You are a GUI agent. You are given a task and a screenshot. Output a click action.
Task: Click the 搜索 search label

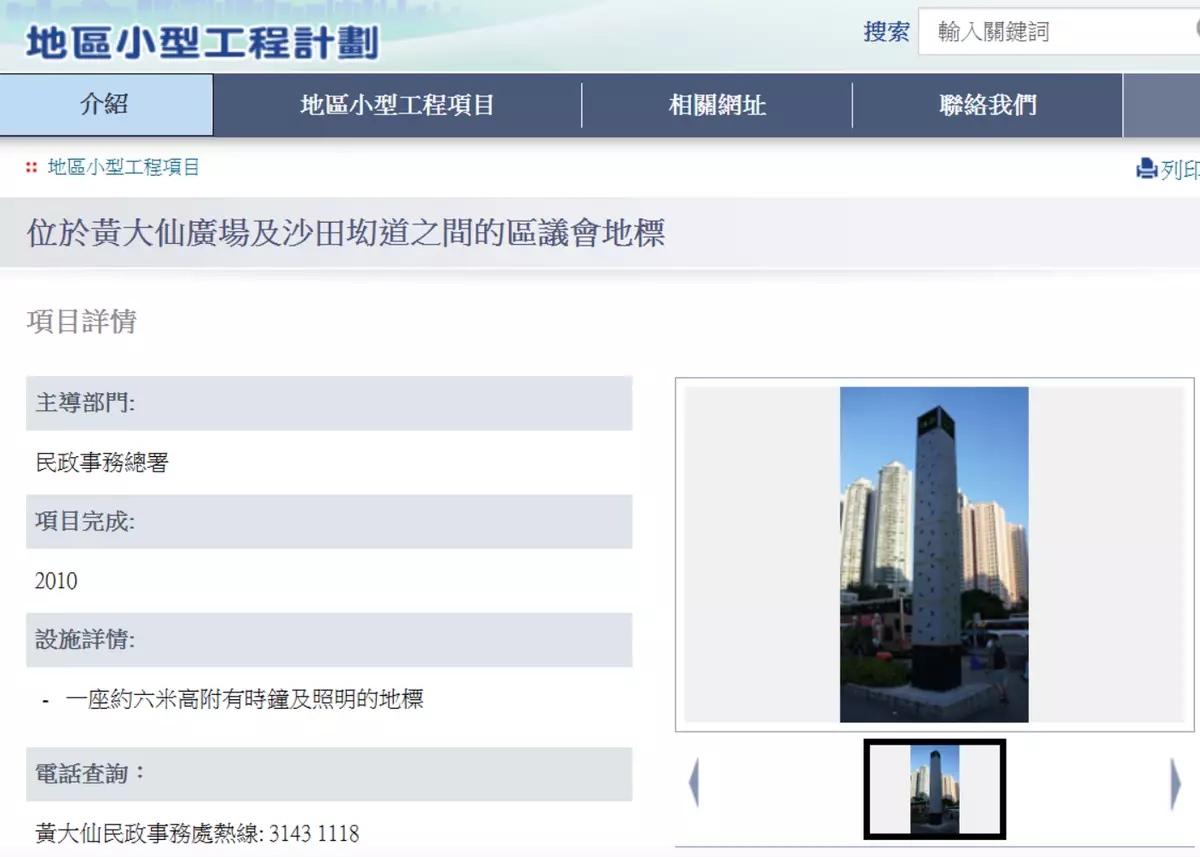pyautogui.click(x=886, y=32)
